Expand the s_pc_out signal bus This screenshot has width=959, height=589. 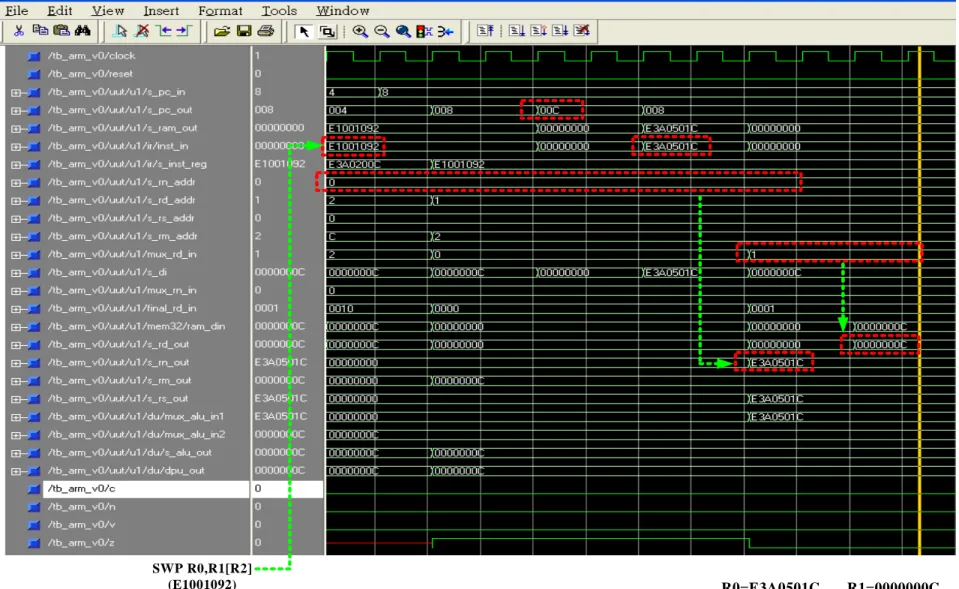point(15,111)
